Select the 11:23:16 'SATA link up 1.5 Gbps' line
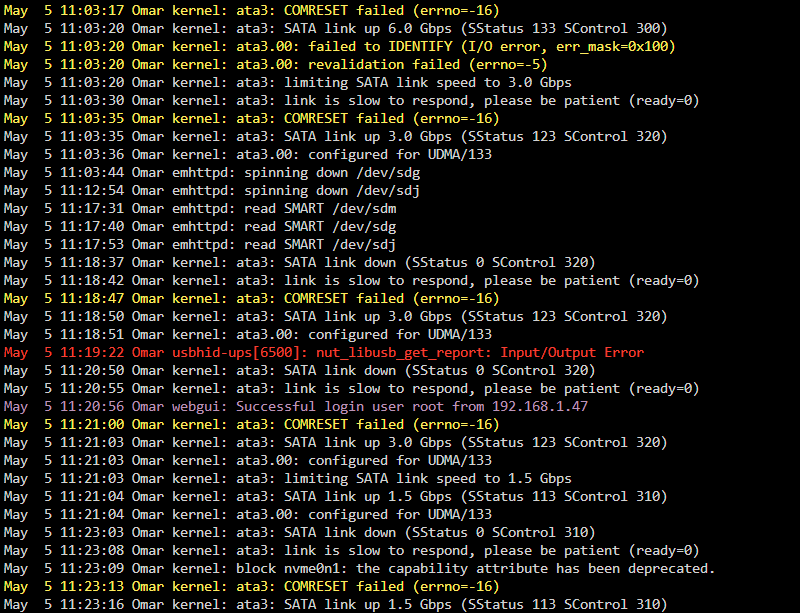The image size is (800, 613). pos(335,605)
